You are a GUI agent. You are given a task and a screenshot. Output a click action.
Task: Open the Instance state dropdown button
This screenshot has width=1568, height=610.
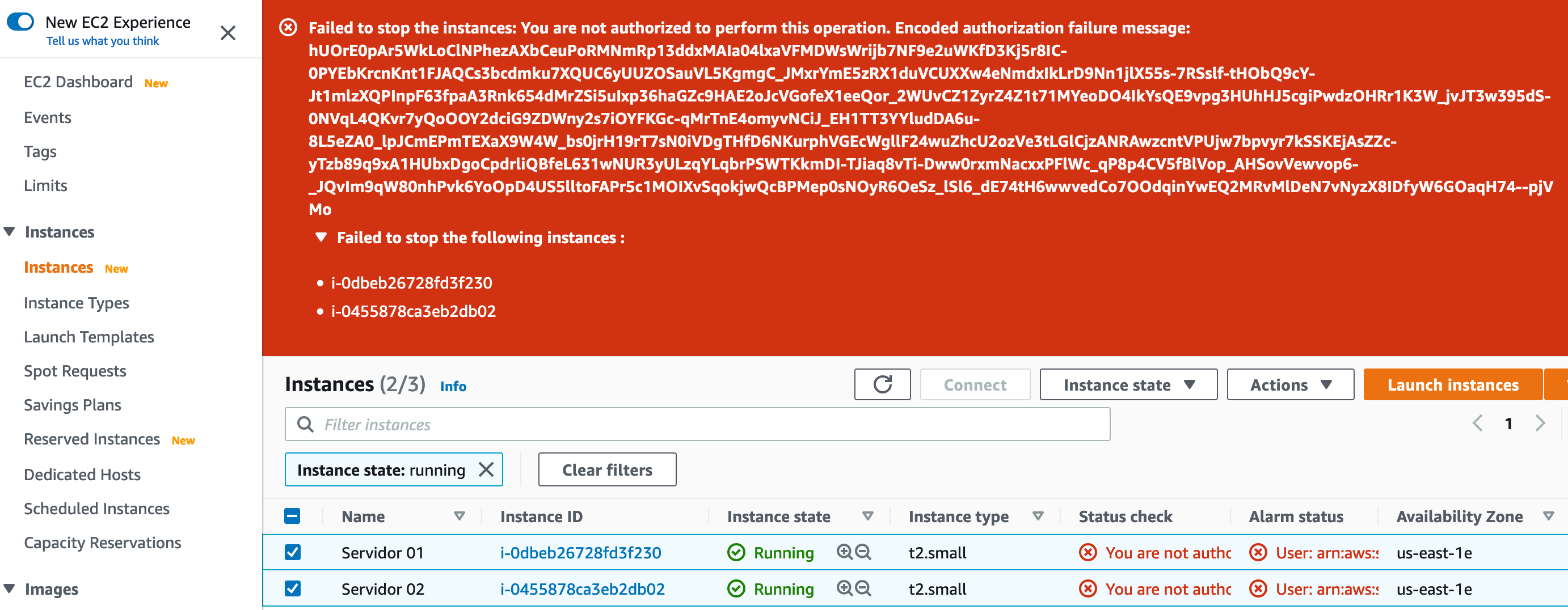tap(1128, 384)
